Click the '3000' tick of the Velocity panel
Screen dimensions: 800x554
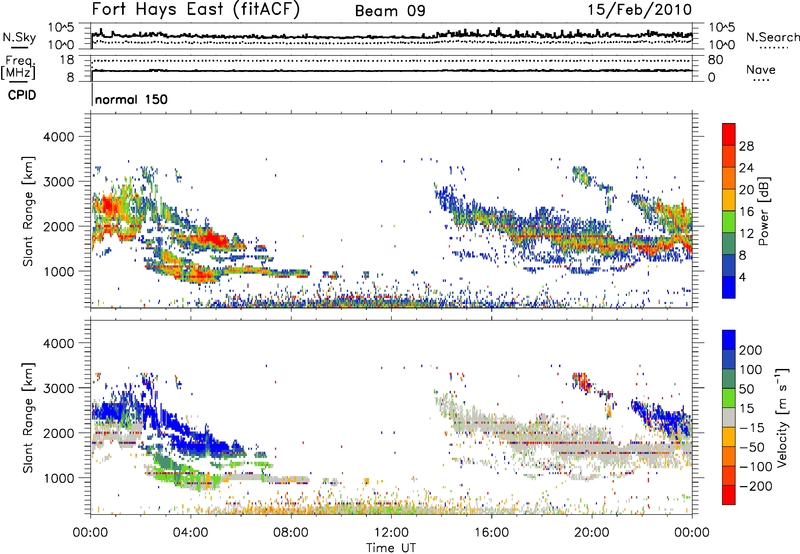point(58,388)
